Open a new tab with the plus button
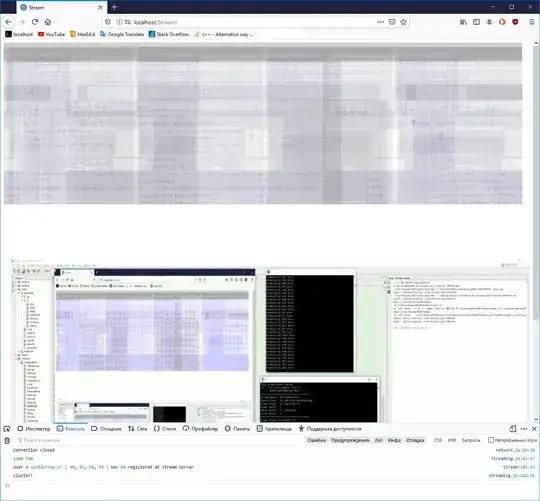Image resolution: width=540 pixels, height=501 pixels. point(114,7)
